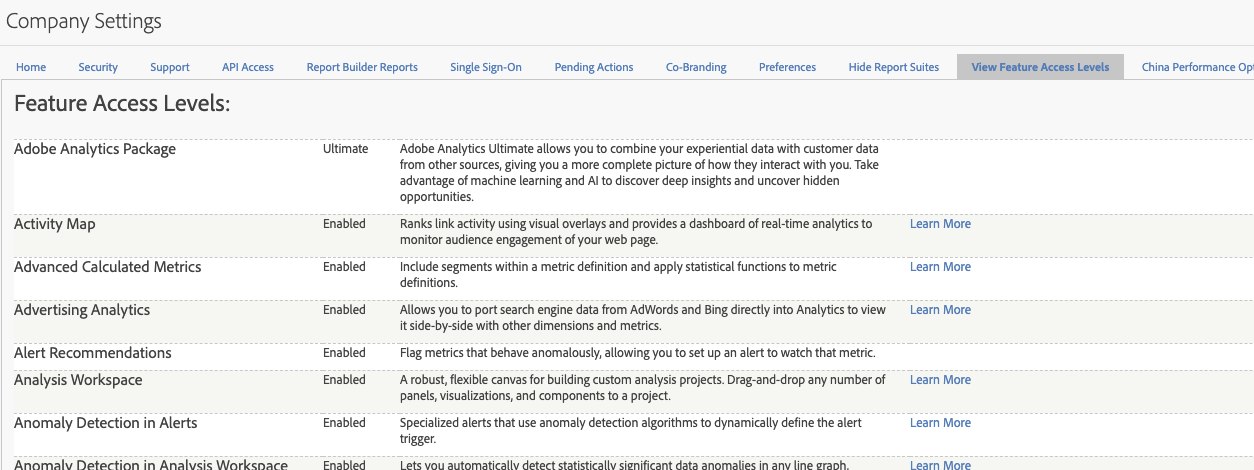Viewport: 1254px width, 470px height.
Task: Click Learn More beside Analysis Workspace
Action: (940, 380)
